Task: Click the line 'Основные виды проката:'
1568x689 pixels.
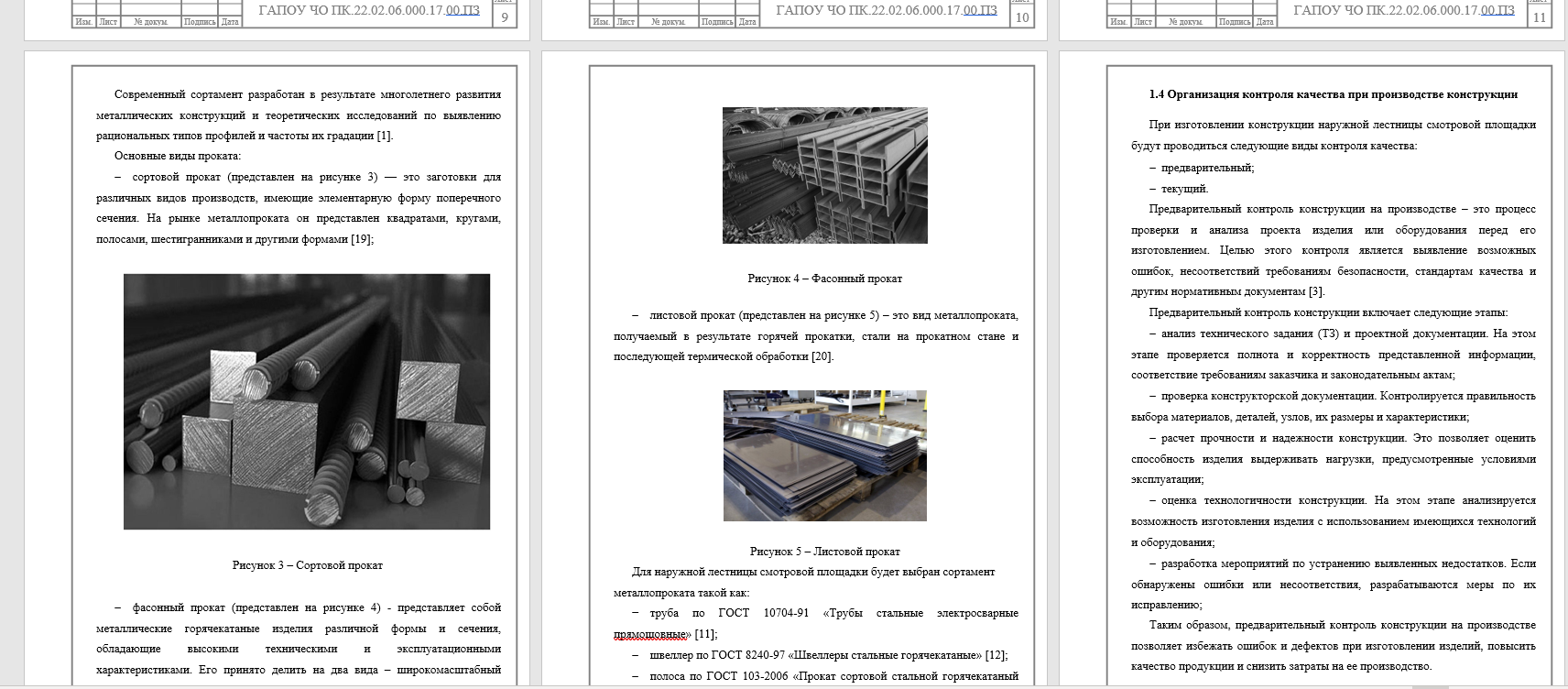Action: (178, 156)
